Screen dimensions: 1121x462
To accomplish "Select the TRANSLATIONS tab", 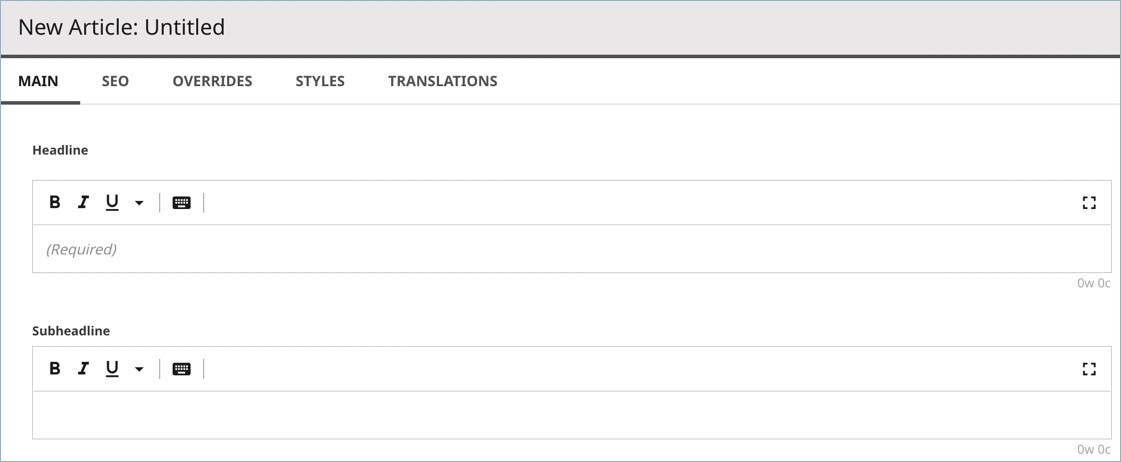I will point(443,81).
